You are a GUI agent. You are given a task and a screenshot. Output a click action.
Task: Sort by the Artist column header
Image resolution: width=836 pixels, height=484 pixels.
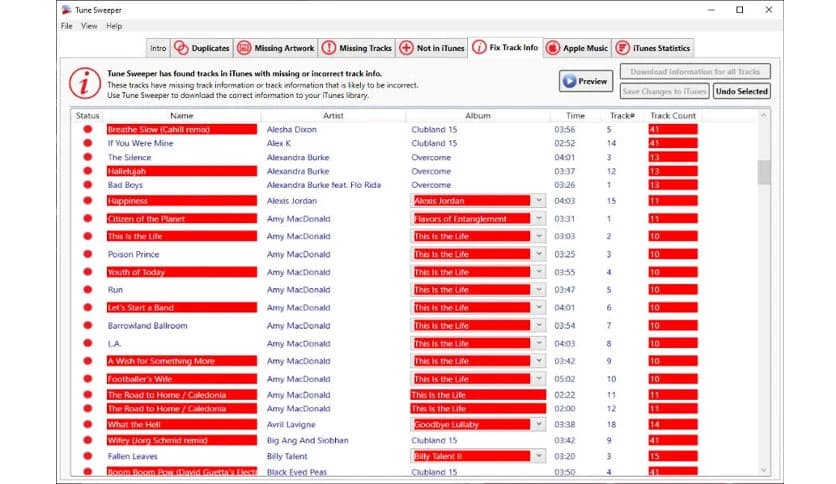pos(333,115)
